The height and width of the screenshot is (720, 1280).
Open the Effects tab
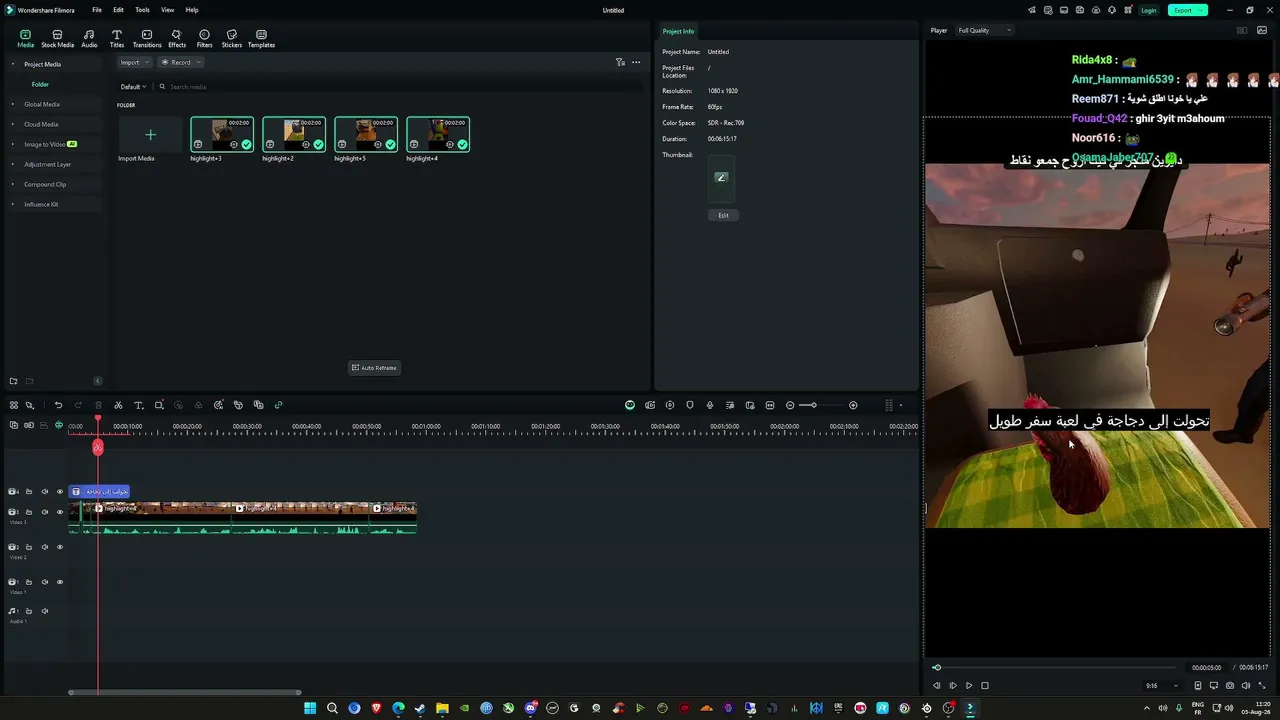[x=177, y=38]
